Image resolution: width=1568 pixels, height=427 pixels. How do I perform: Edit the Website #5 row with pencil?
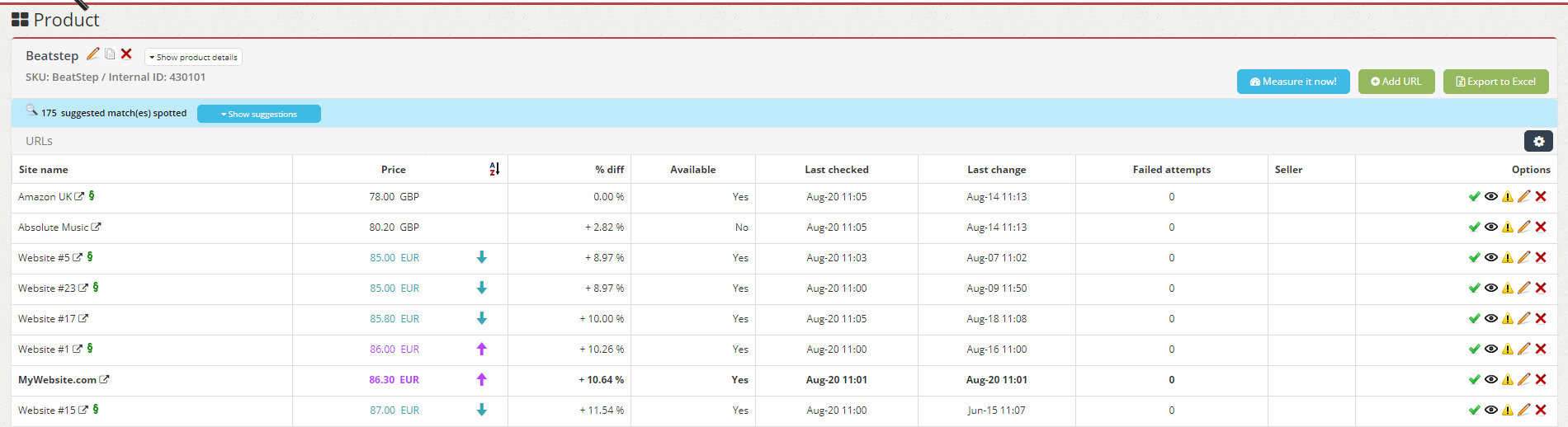[x=1524, y=257]
